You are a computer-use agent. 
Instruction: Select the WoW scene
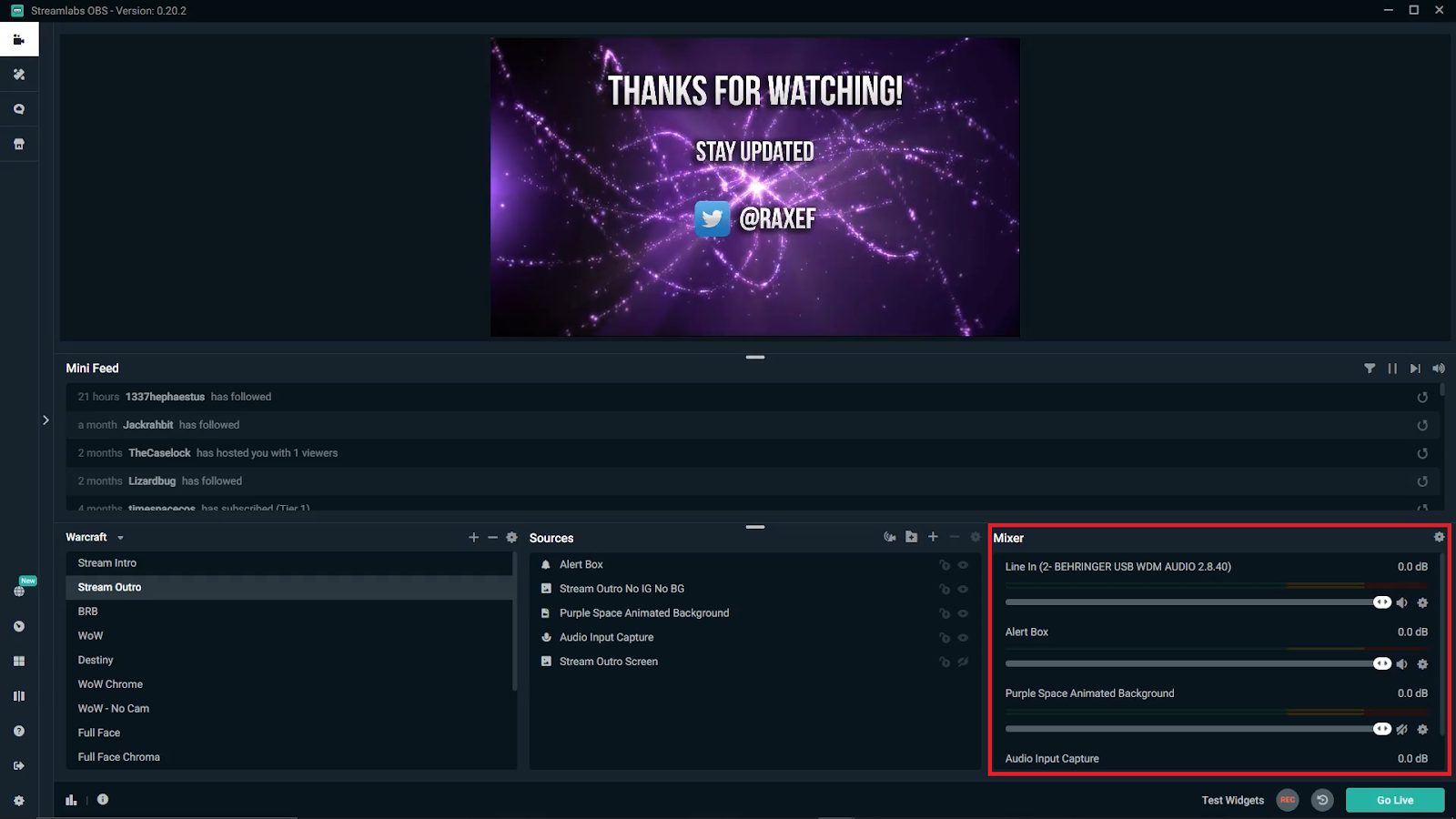tap(289, 636)
